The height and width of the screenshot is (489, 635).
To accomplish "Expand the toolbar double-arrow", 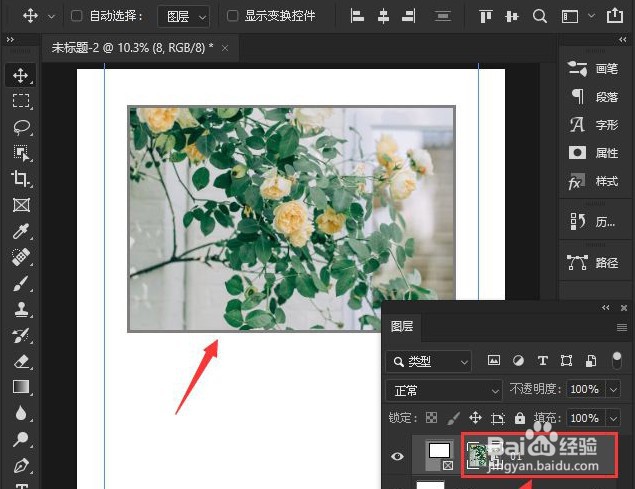I will coord(10,39).
